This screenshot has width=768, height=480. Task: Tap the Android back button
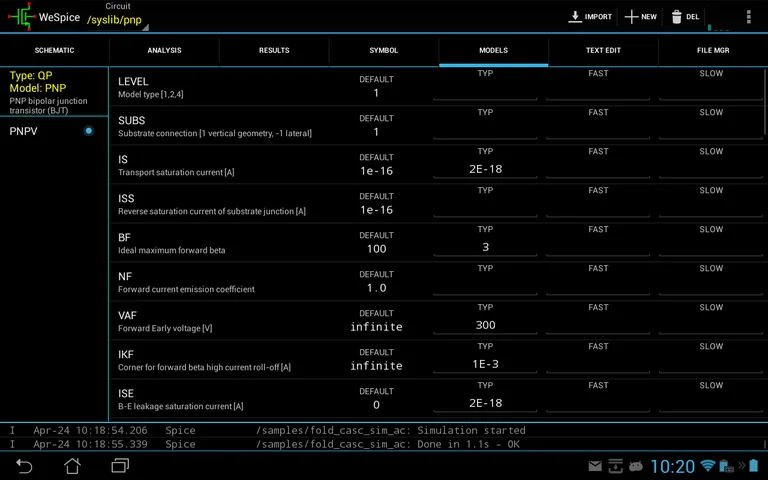[24, 466]
